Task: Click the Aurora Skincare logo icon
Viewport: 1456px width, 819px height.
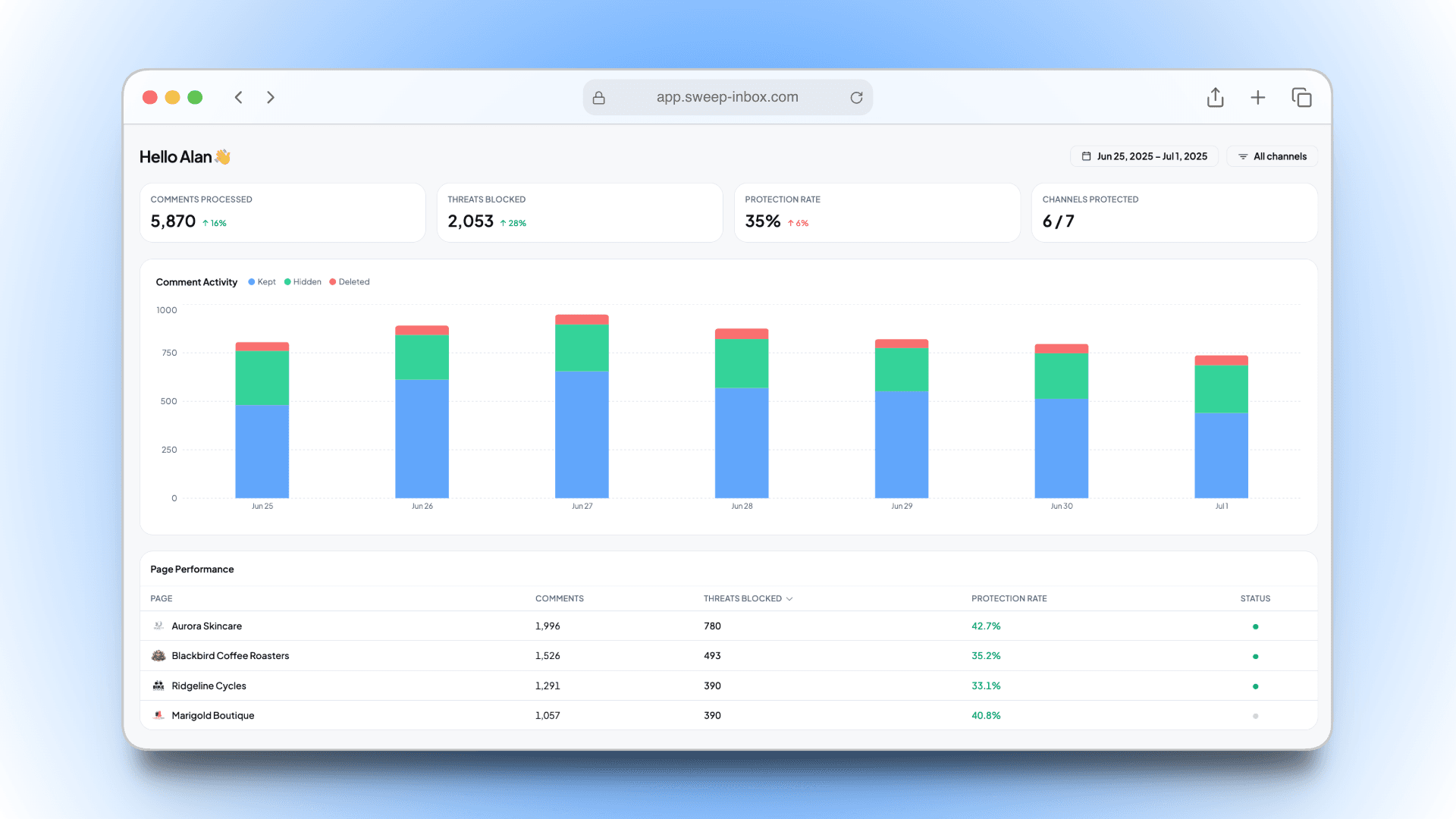Action: 158,626
